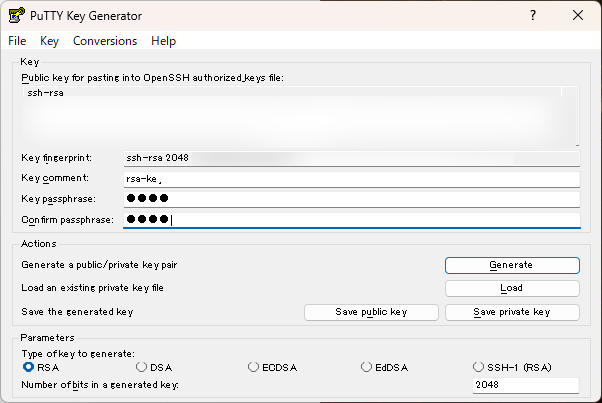The height and width of the screenshot is (403, 602).
Task: Click the title bar help question mark
Action: coord(532,16)
